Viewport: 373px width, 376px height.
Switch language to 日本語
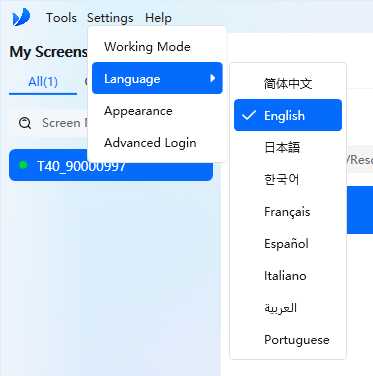point(288,147)
